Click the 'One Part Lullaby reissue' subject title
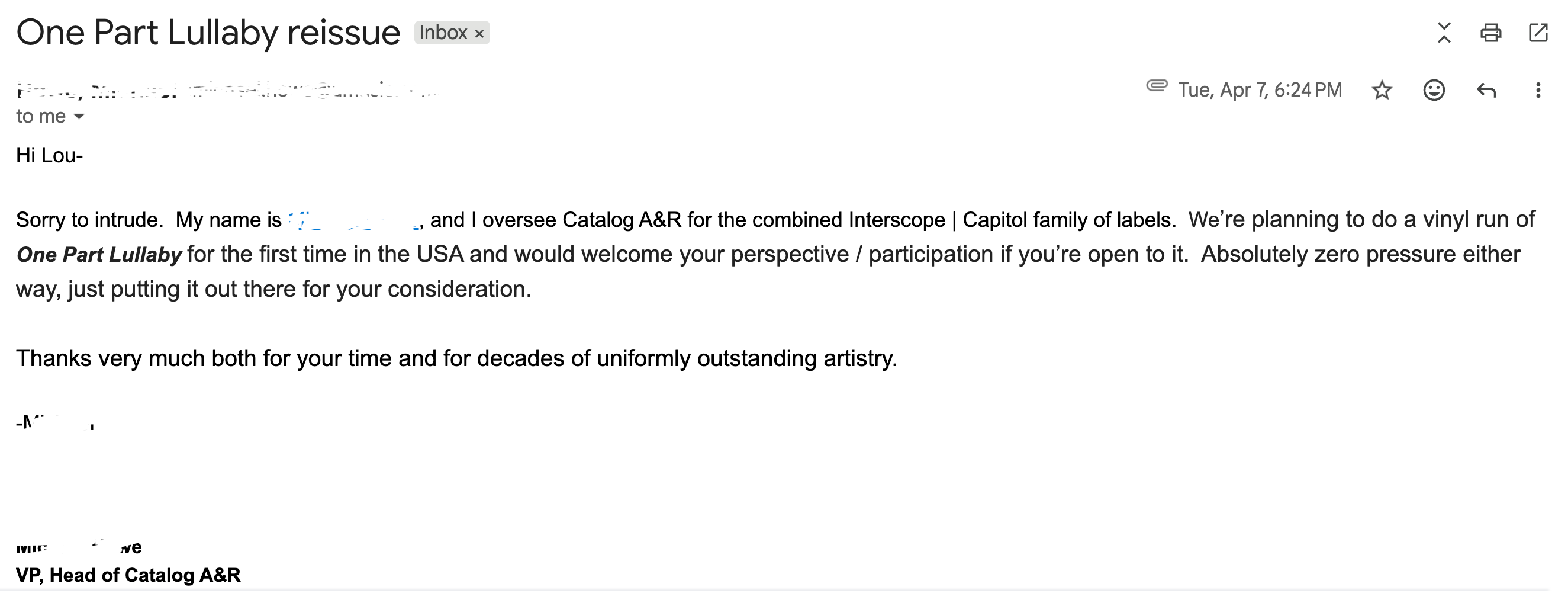Viewport: 1568px width, 606px height. [208, 32]
